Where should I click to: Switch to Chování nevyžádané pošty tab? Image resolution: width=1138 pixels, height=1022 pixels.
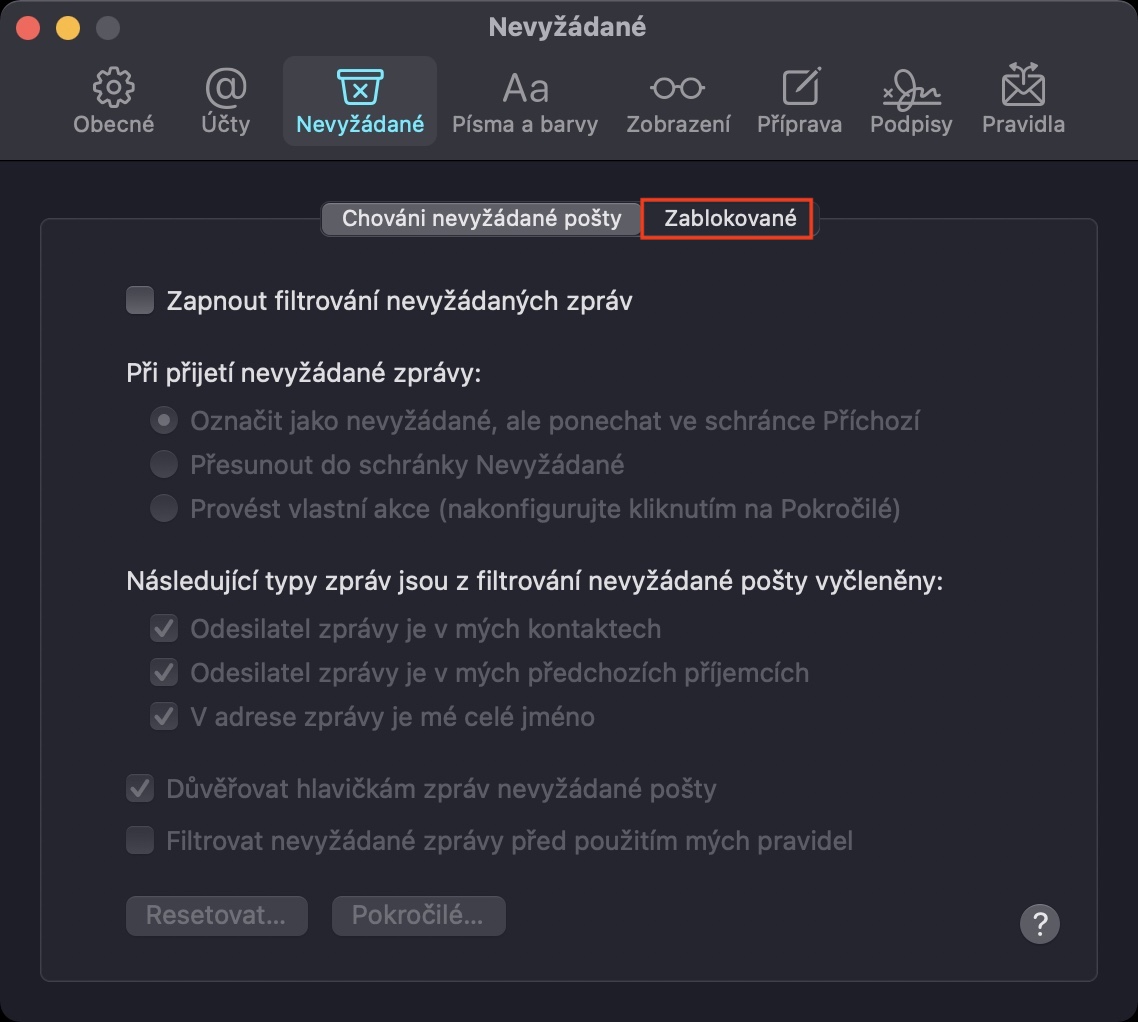[481, 219]
